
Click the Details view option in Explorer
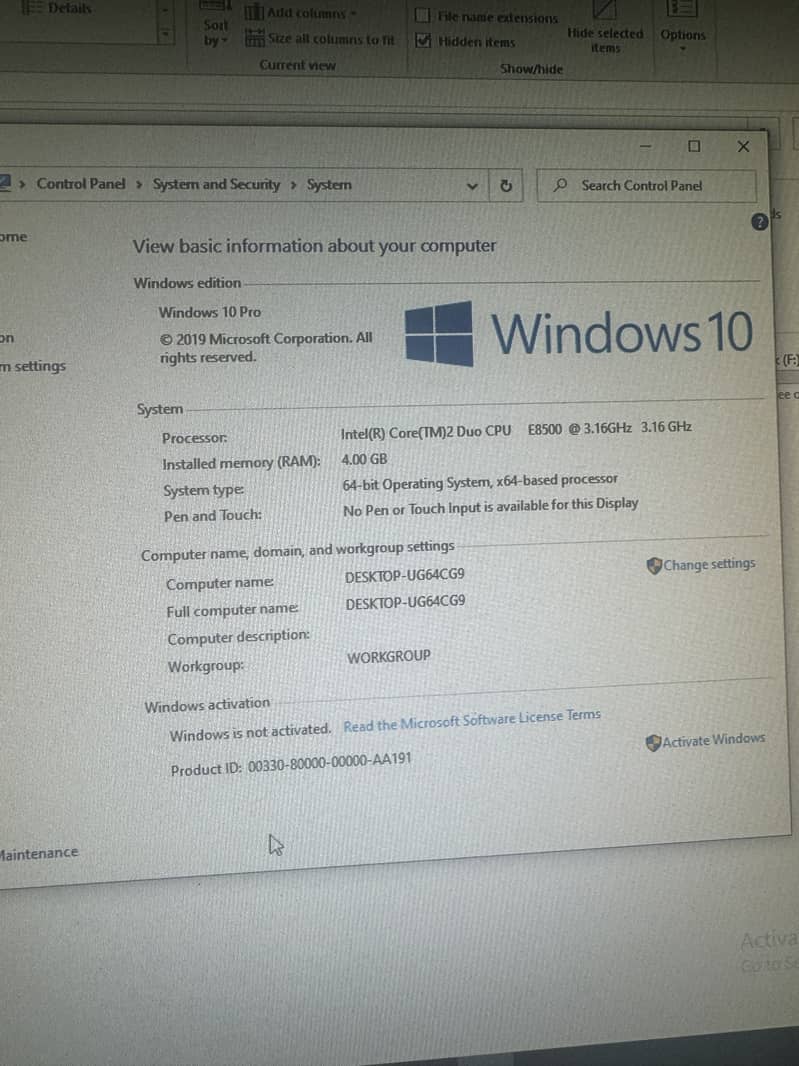(58, 8)
